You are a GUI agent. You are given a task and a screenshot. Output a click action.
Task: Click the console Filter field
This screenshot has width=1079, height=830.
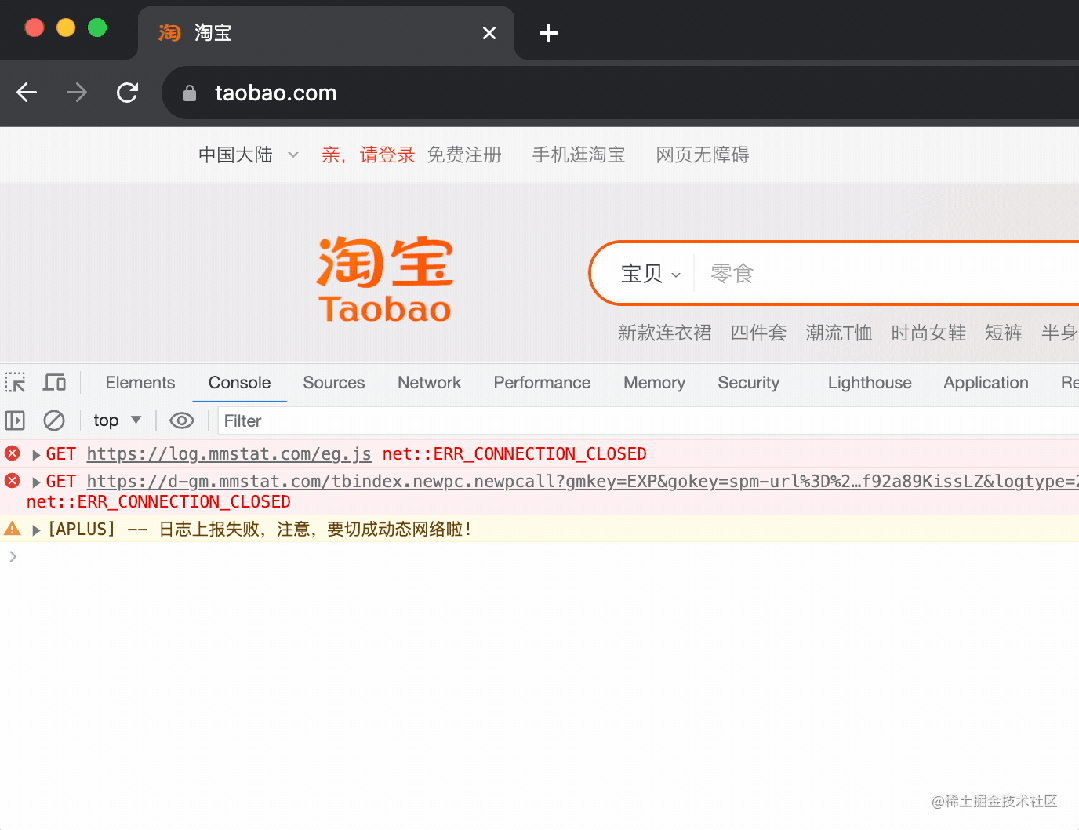point(648,421)
